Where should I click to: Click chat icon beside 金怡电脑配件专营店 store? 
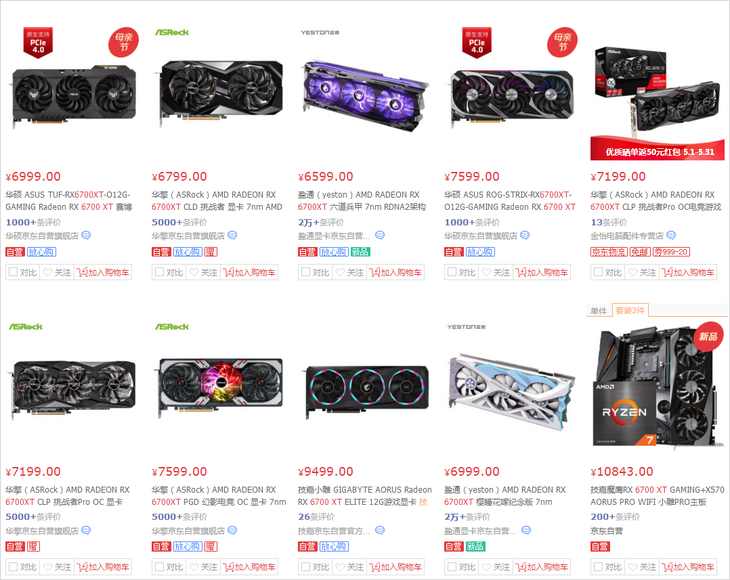[x=671, y=236]
